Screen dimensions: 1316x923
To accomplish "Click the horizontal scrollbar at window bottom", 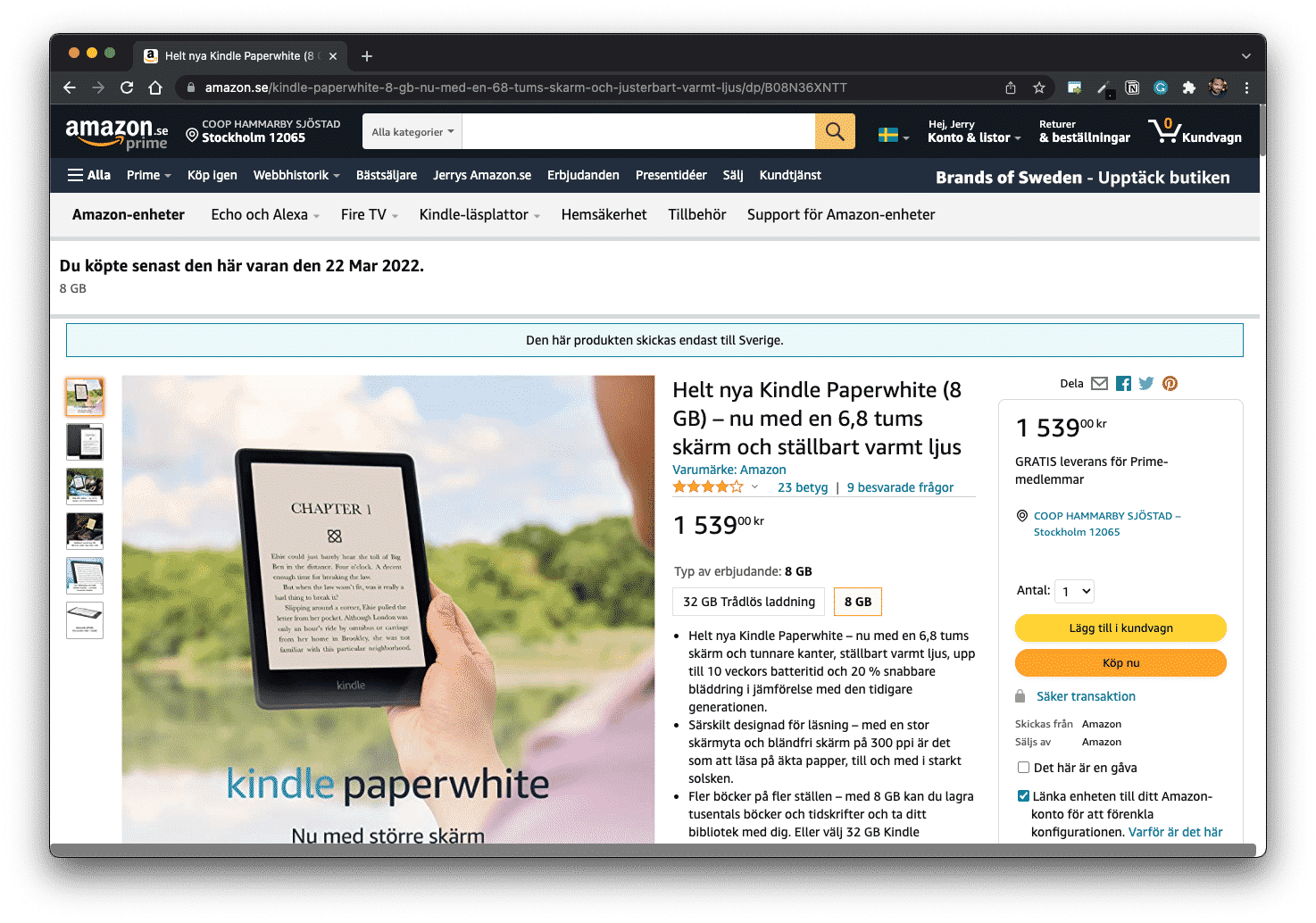I will coord(652,850).
